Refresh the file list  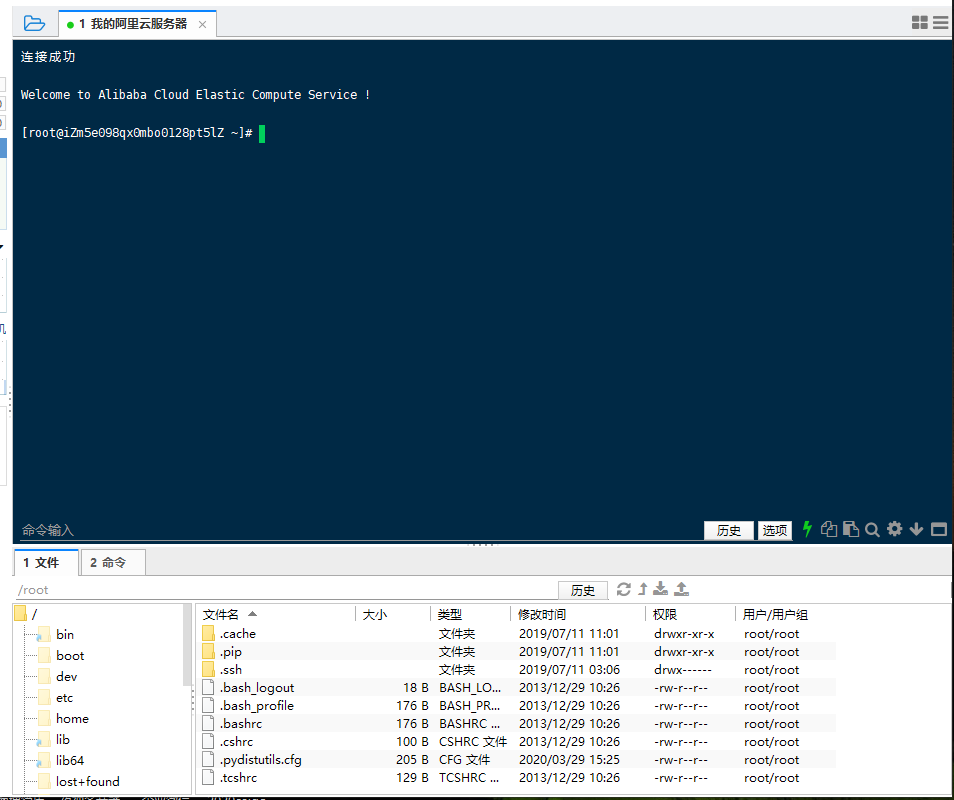click(624, 589)
